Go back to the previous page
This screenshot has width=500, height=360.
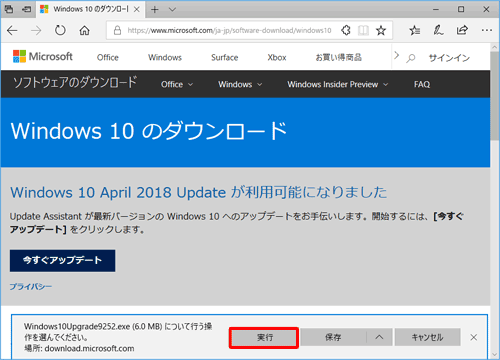12,31
